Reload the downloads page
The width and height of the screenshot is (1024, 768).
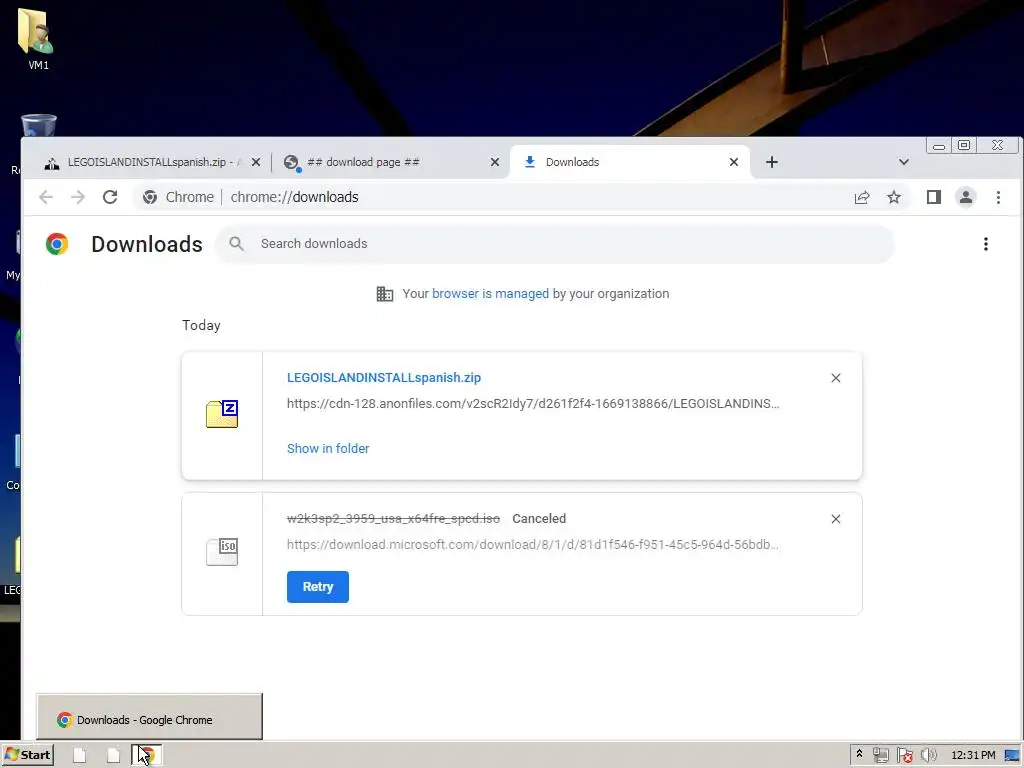coord(110,197)
